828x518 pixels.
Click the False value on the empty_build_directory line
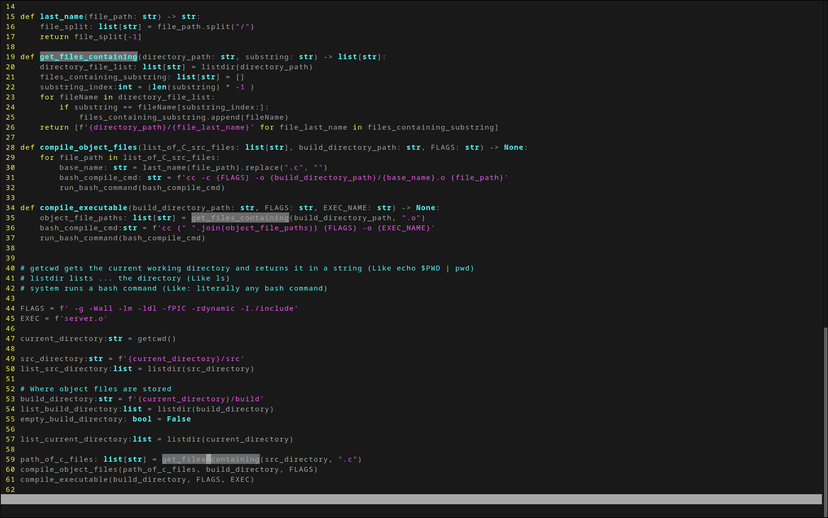[181, 418]
